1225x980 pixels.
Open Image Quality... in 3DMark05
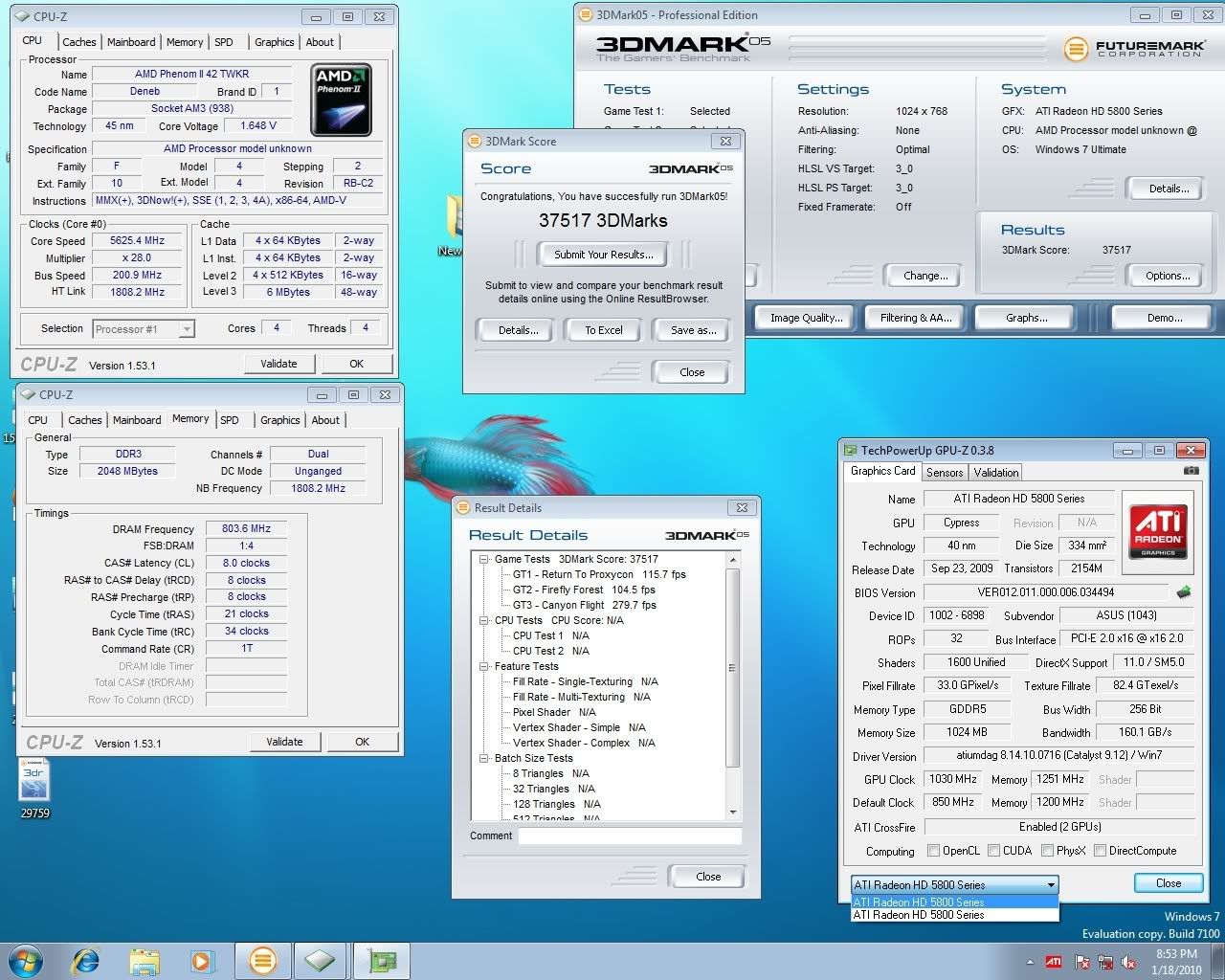click(806, 318)
